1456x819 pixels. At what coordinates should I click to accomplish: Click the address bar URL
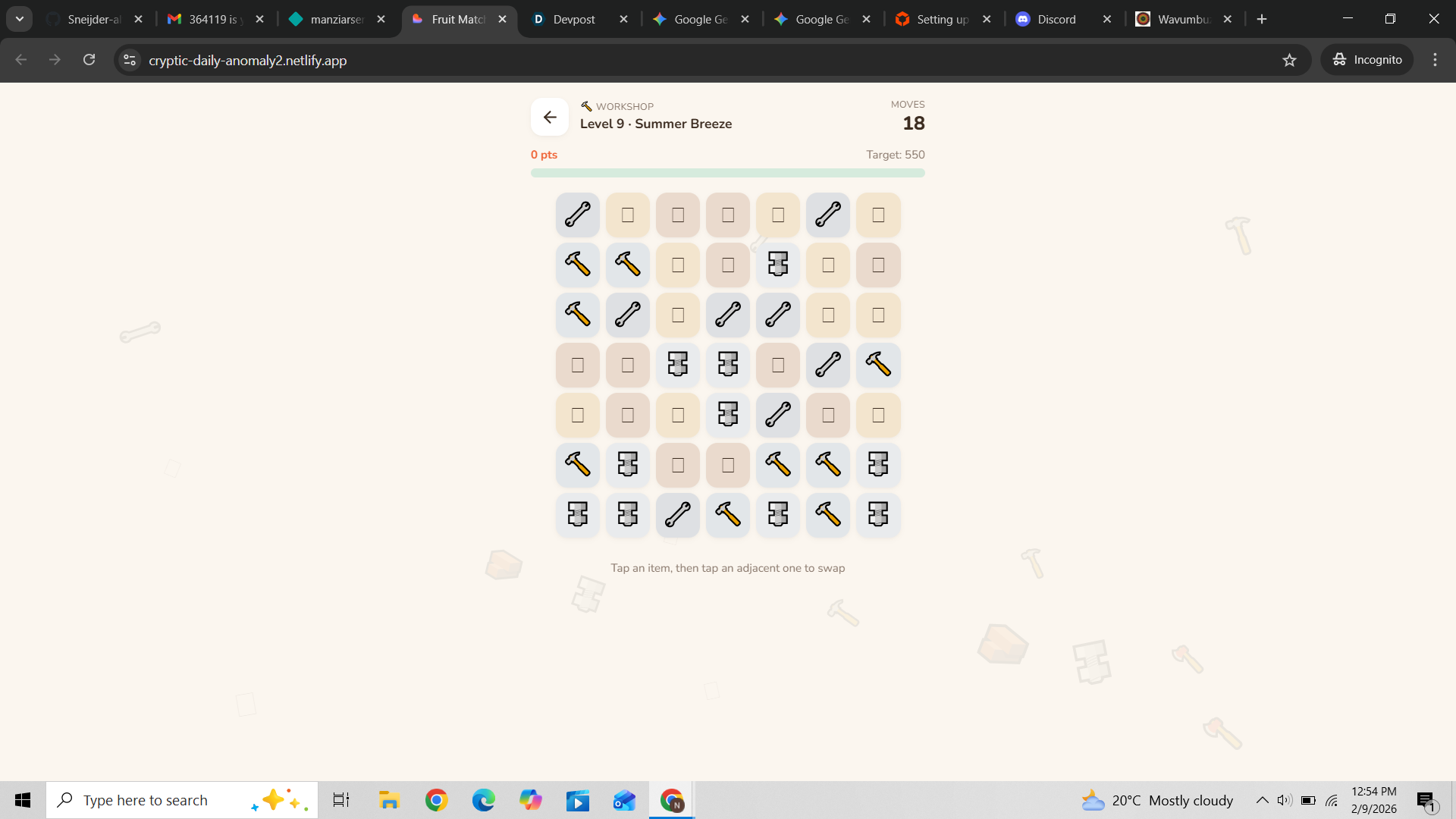tap(247, 60)
